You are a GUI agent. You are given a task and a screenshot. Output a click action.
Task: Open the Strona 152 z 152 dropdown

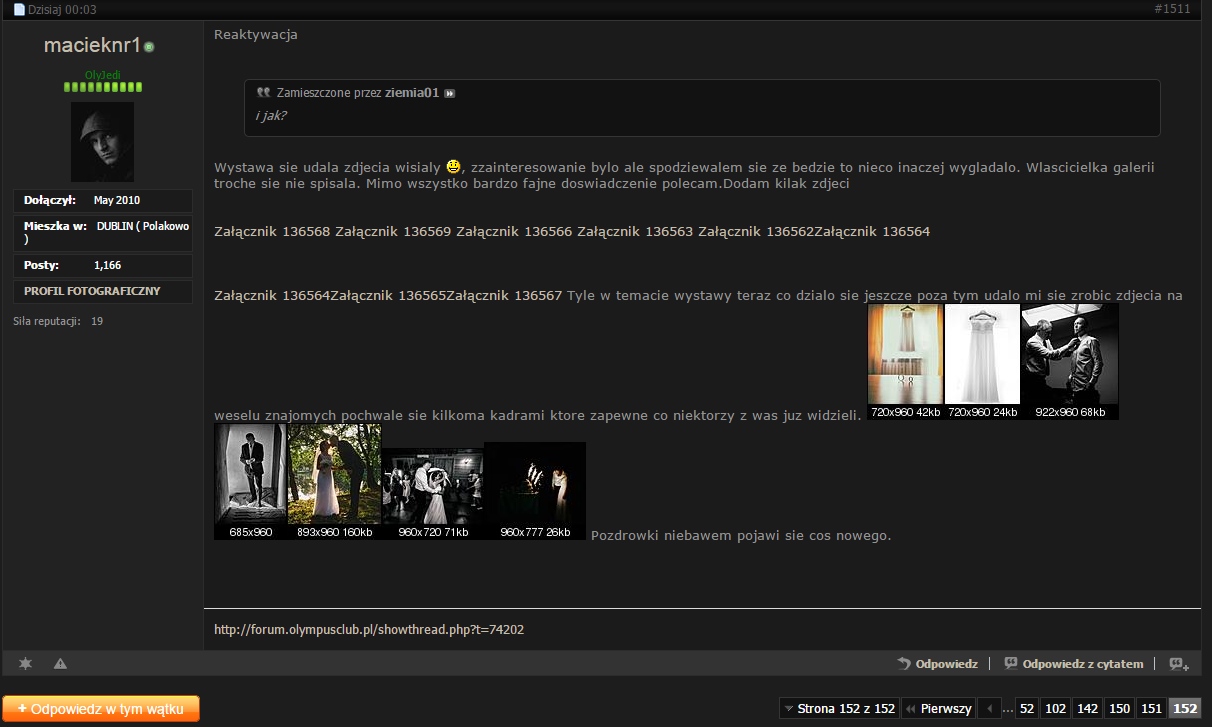[838, 708]
